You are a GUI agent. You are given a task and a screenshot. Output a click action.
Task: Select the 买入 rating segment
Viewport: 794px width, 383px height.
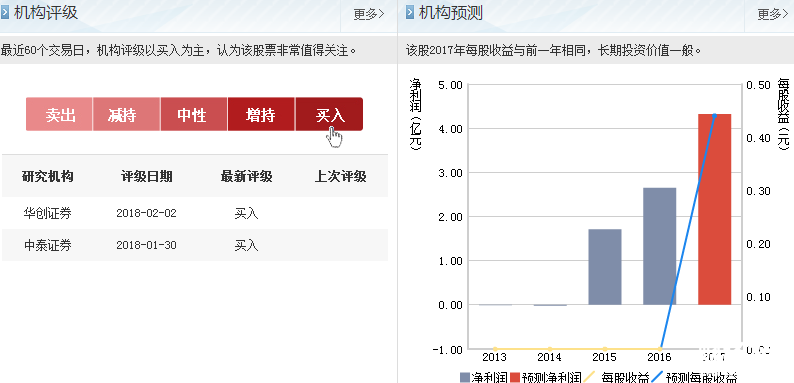tap(329, 114)
